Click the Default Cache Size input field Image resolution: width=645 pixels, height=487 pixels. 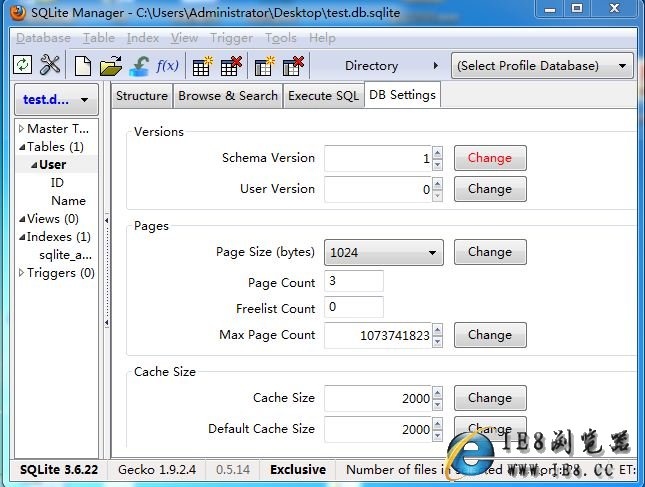[x=378, y=429]
